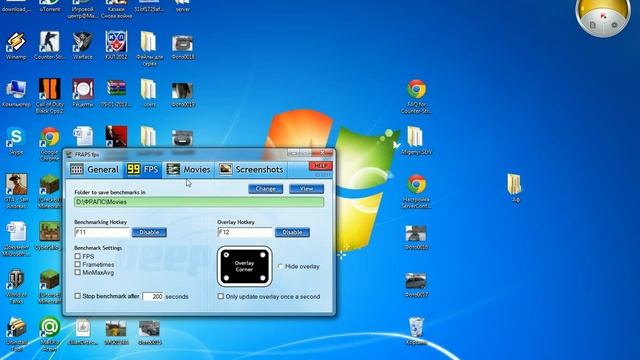Screen dimensions: 640x360
Task: Select the top-left overlay corner dot
Action: pyautogui.click(x=226, y=255)
